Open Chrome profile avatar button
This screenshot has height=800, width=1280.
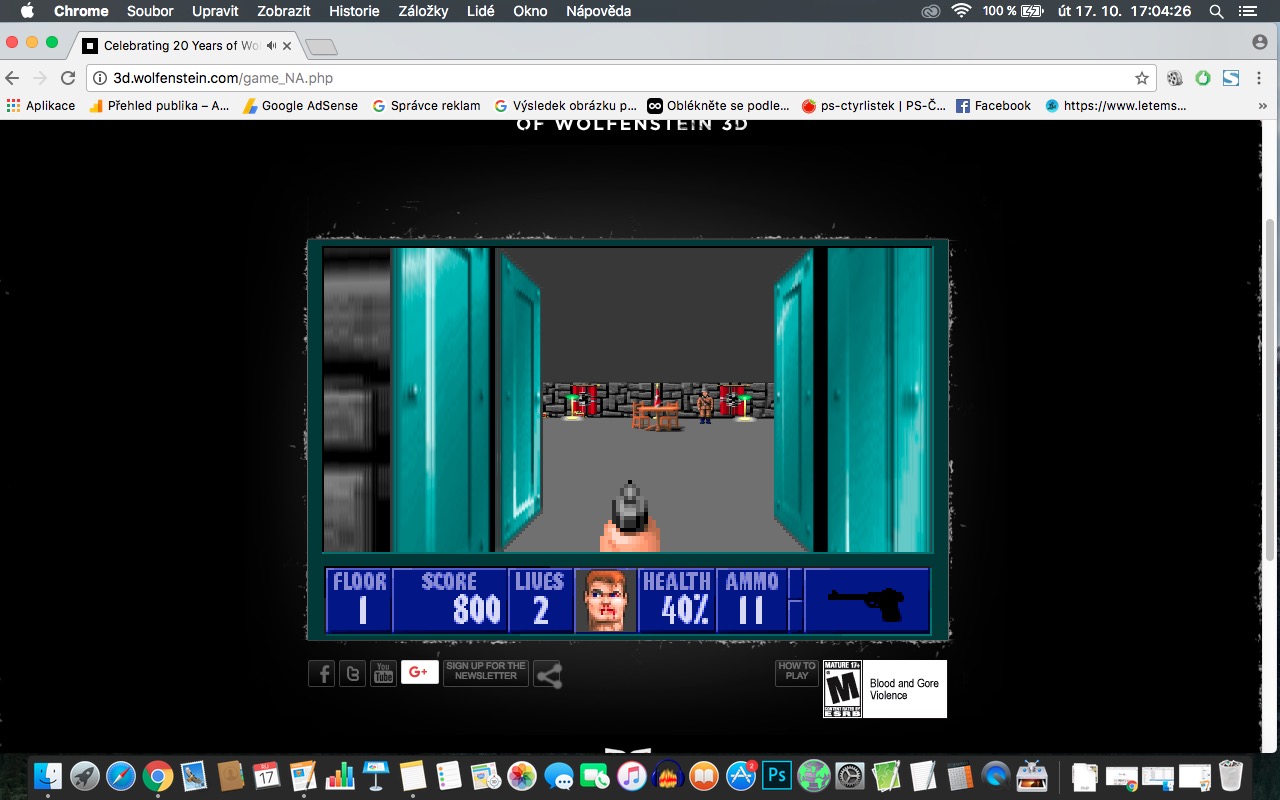1260,42
